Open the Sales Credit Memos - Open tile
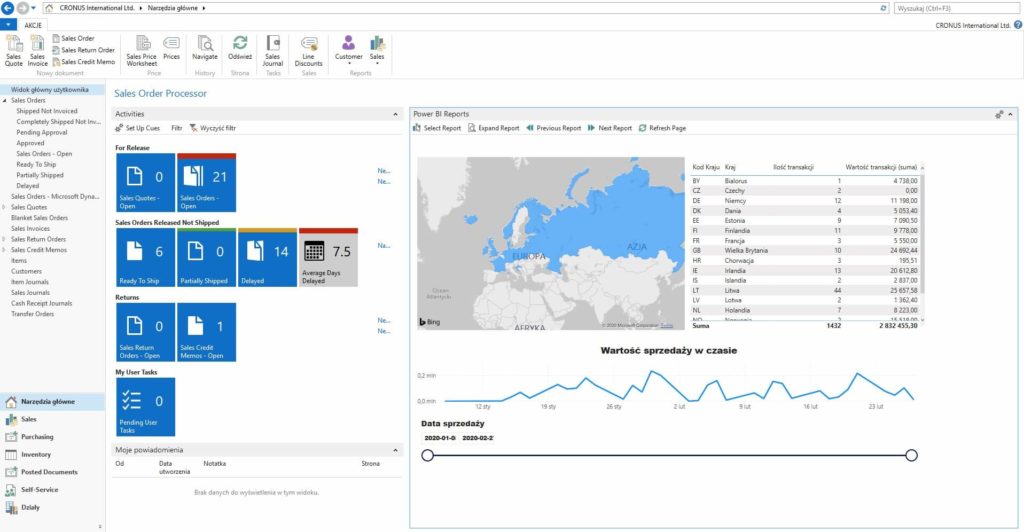Screen dimensions: 1024x532 (x=206, y=332)
